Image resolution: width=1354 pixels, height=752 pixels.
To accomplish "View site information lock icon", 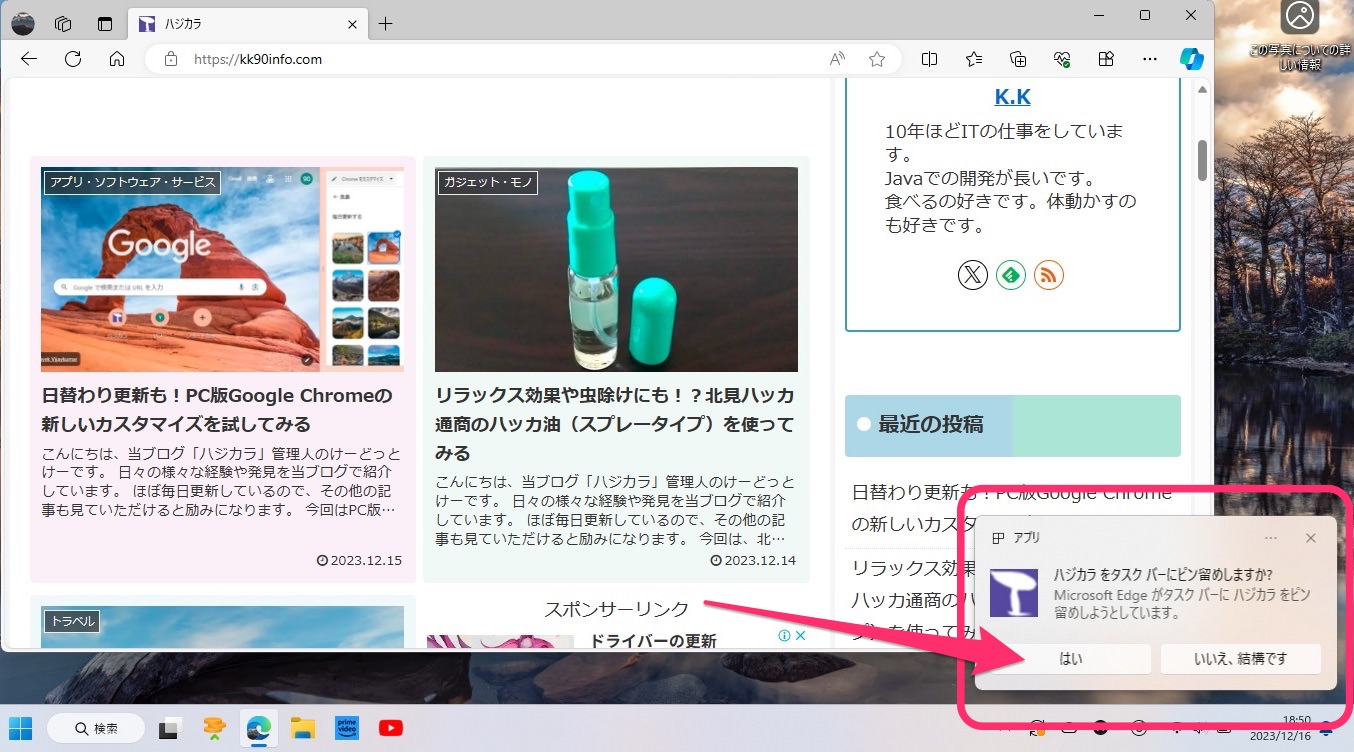I will point(171,59).
